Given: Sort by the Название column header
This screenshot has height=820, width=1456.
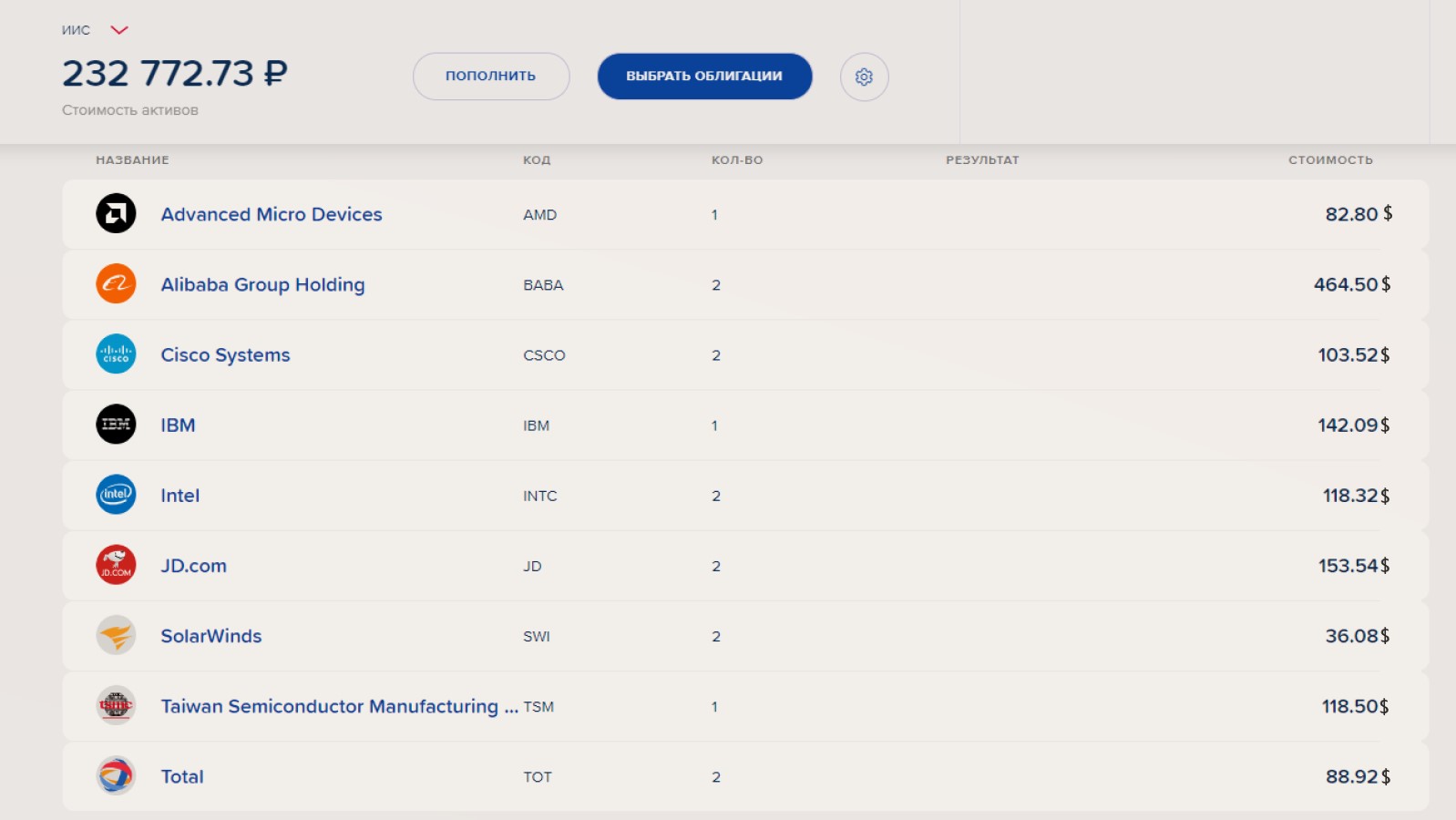Looking at the screenshot, I should click(x=132, y=159).
